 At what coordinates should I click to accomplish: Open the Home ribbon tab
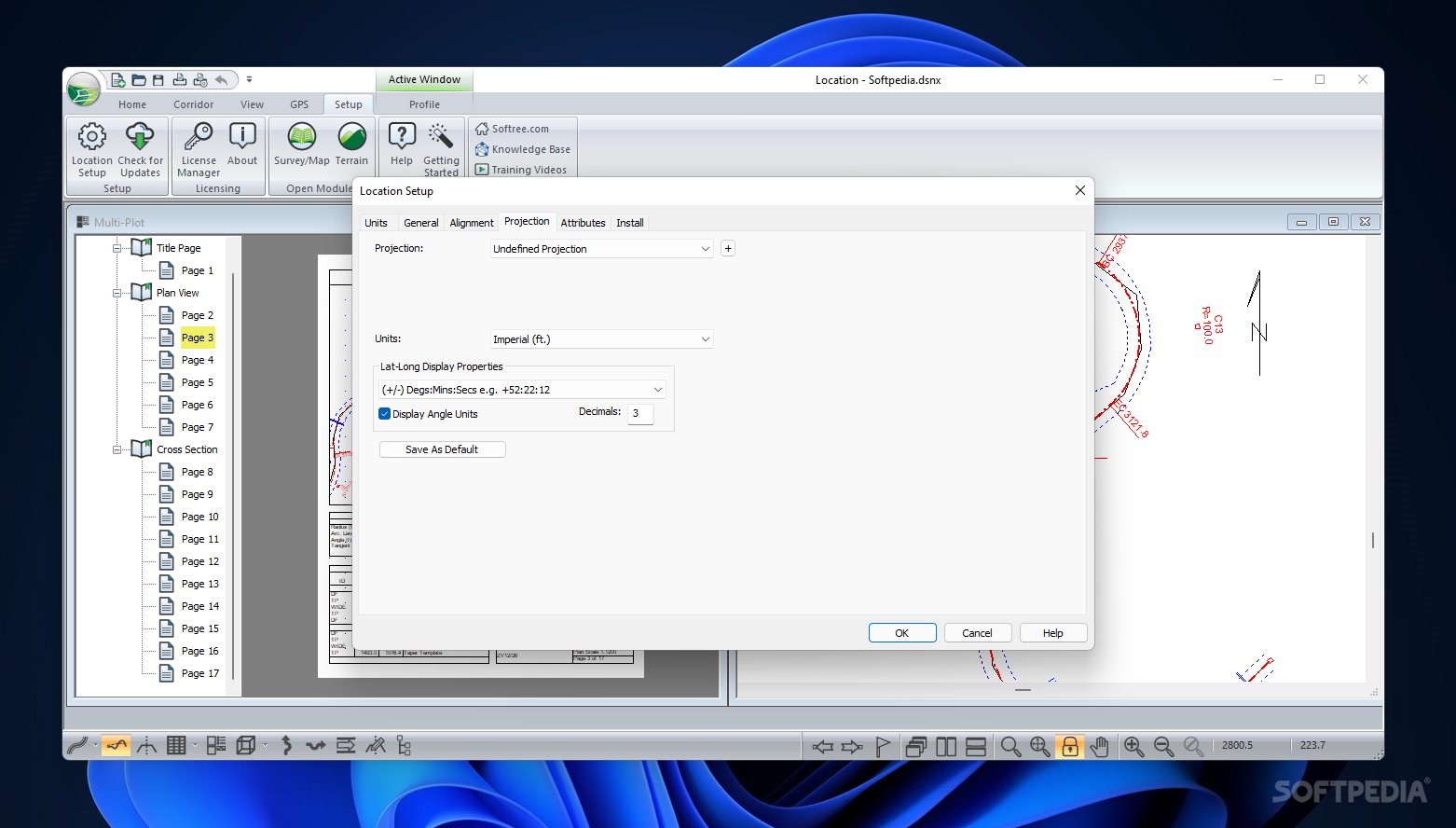(132, 104)
